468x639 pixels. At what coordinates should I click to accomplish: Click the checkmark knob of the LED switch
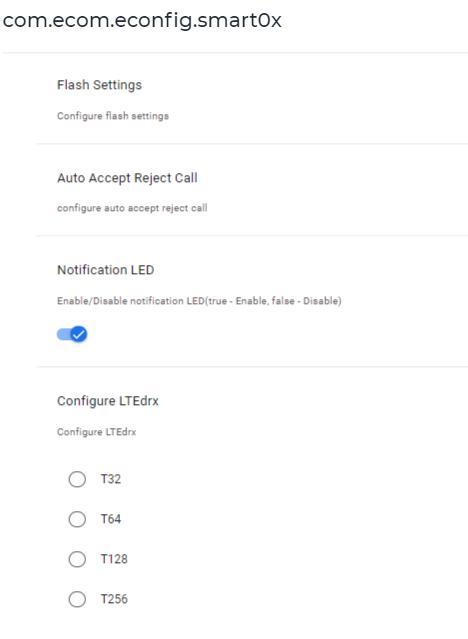[79, 335]
